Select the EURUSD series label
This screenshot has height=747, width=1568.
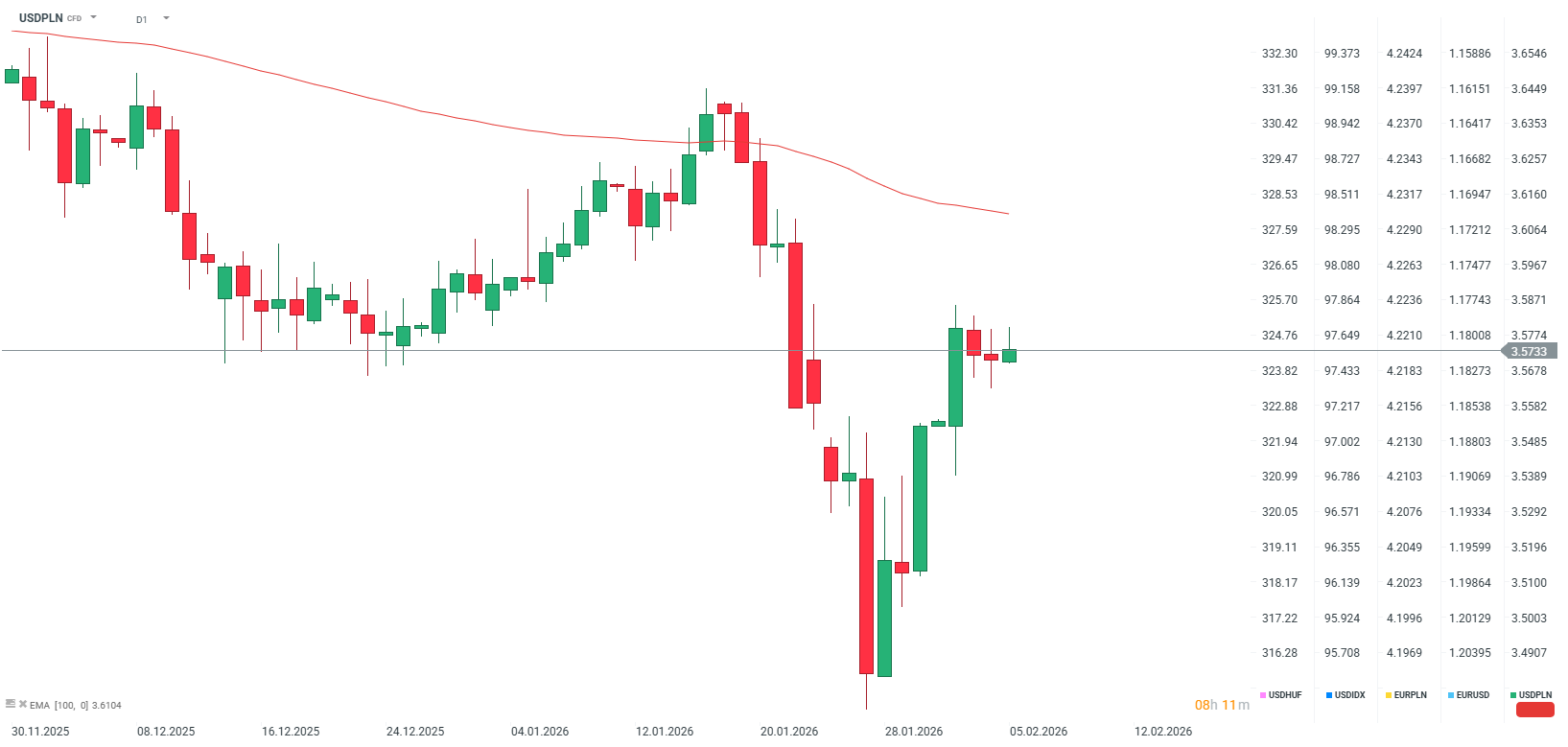pos(1472,695)
